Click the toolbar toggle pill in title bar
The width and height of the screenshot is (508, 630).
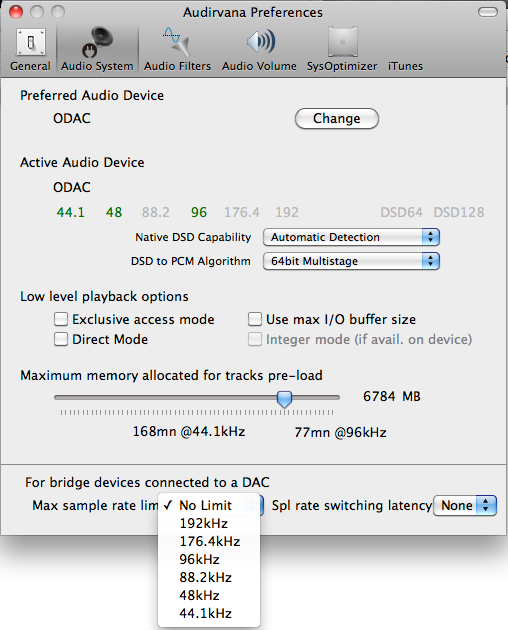488,12
